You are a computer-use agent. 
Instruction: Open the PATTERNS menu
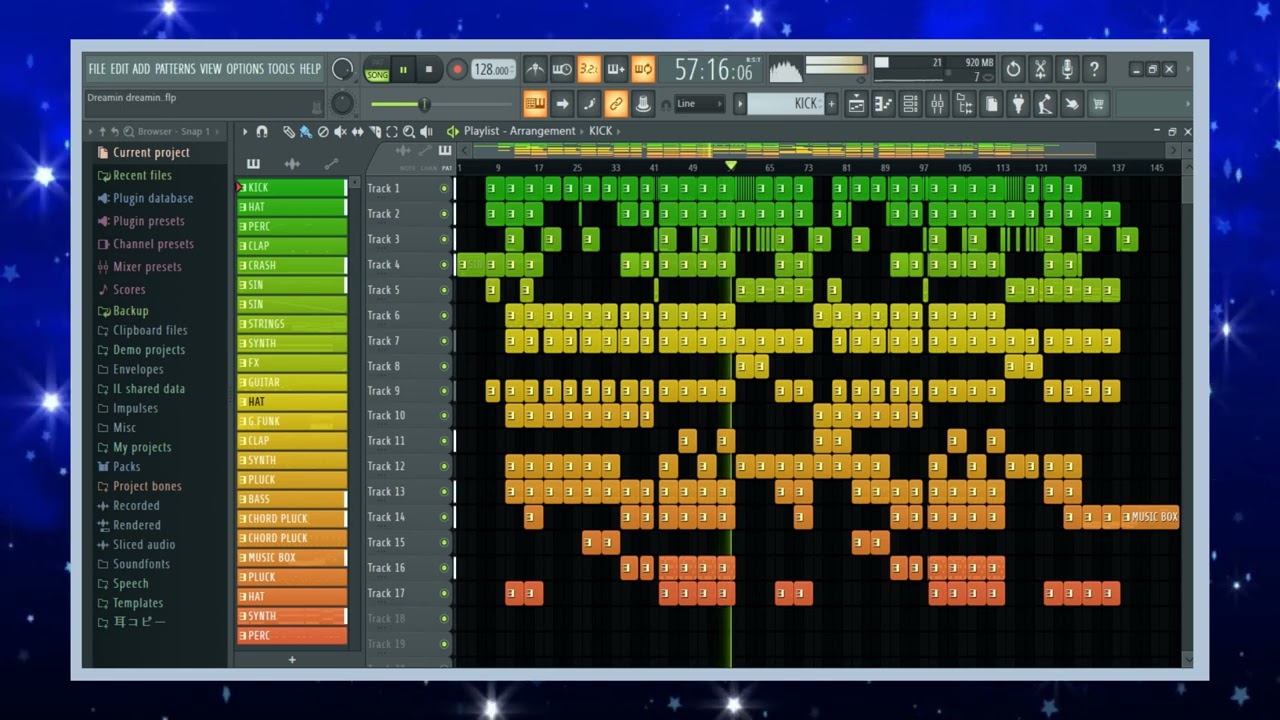click(x=175, y=69)
